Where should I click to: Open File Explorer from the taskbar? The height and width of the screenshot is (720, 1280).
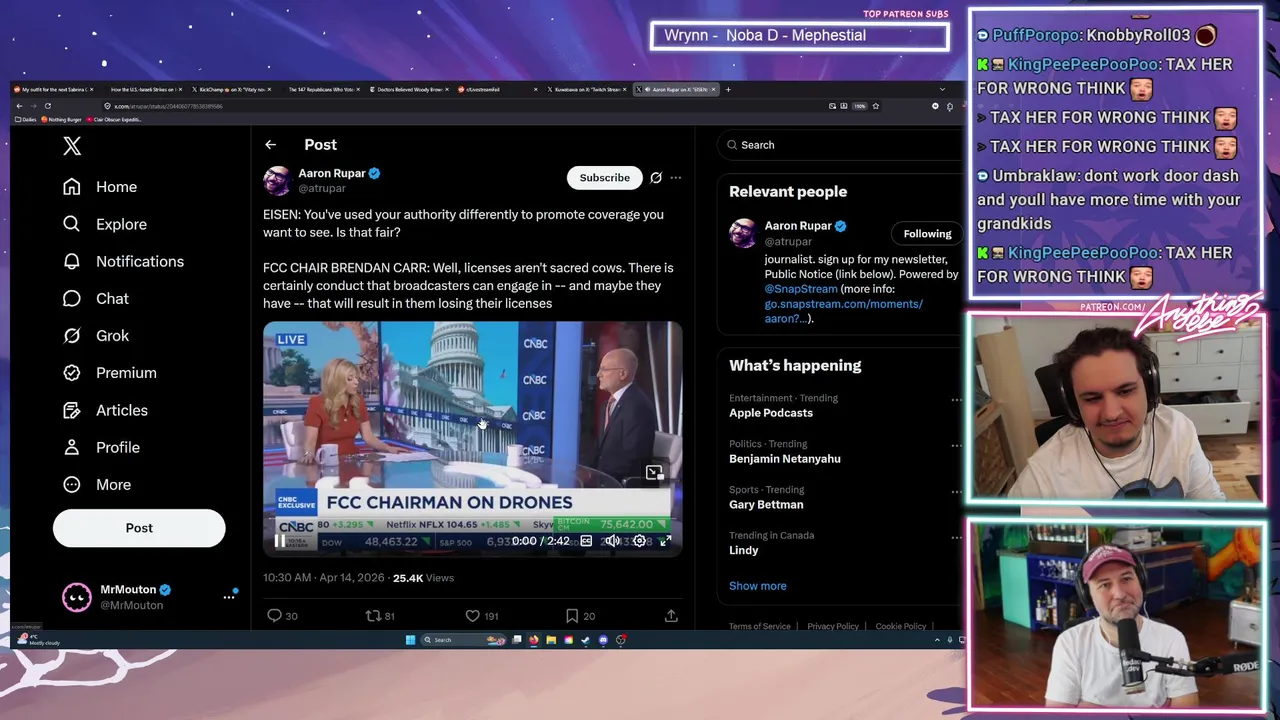point(551,640)
